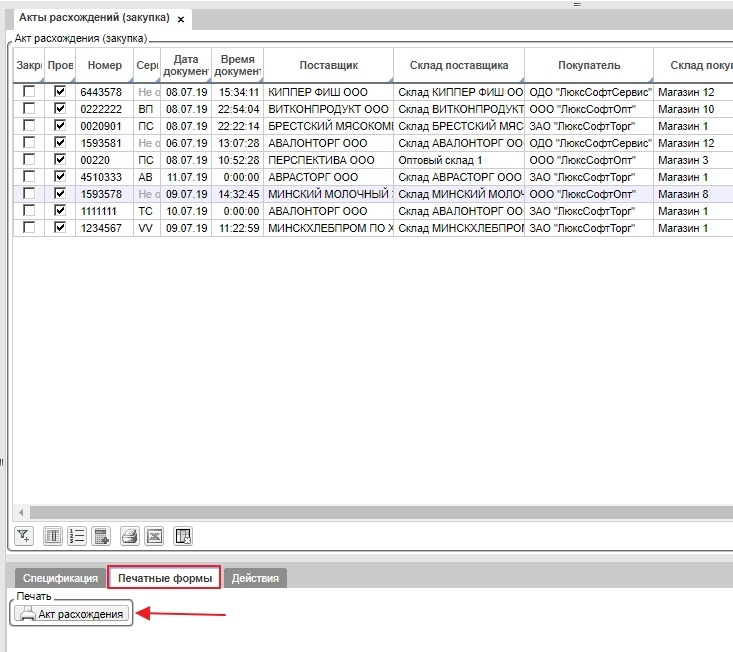Image resolution: width=733 pixels, height=652 pixels.
Task: Click the Акт расхождения print button
Action: tap(73, 614)
